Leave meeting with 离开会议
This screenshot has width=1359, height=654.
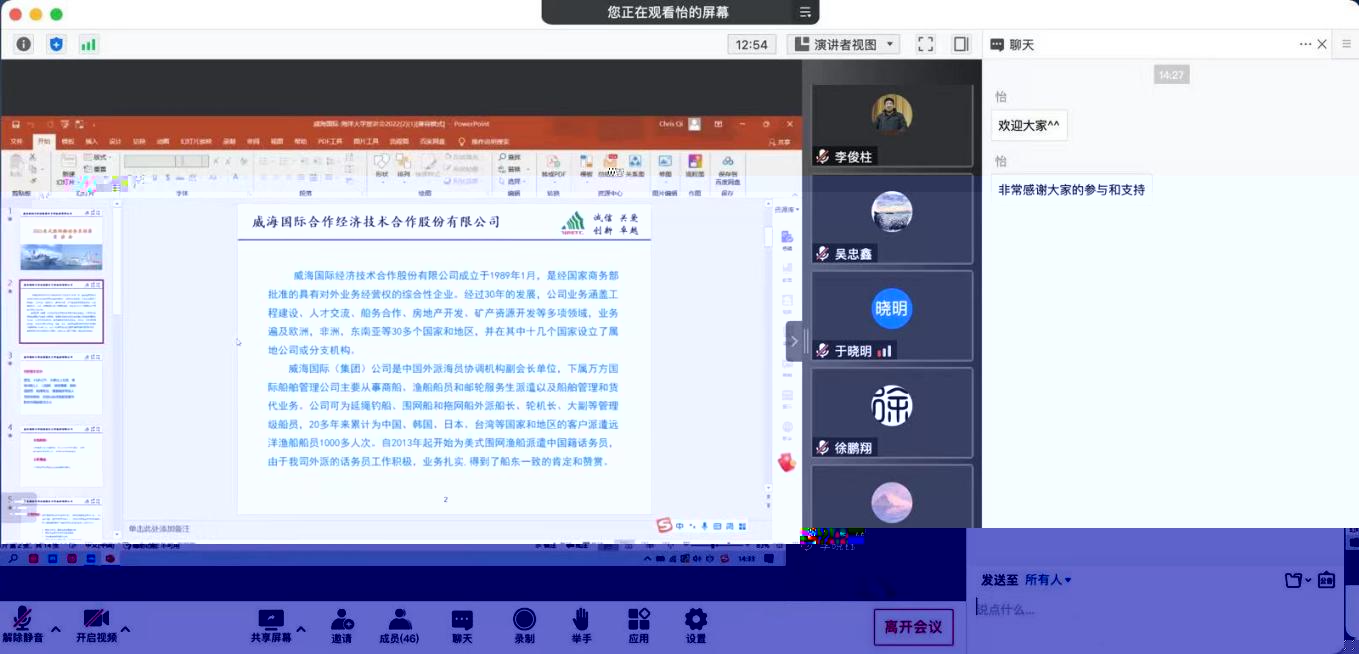click(x=913, y=627)
